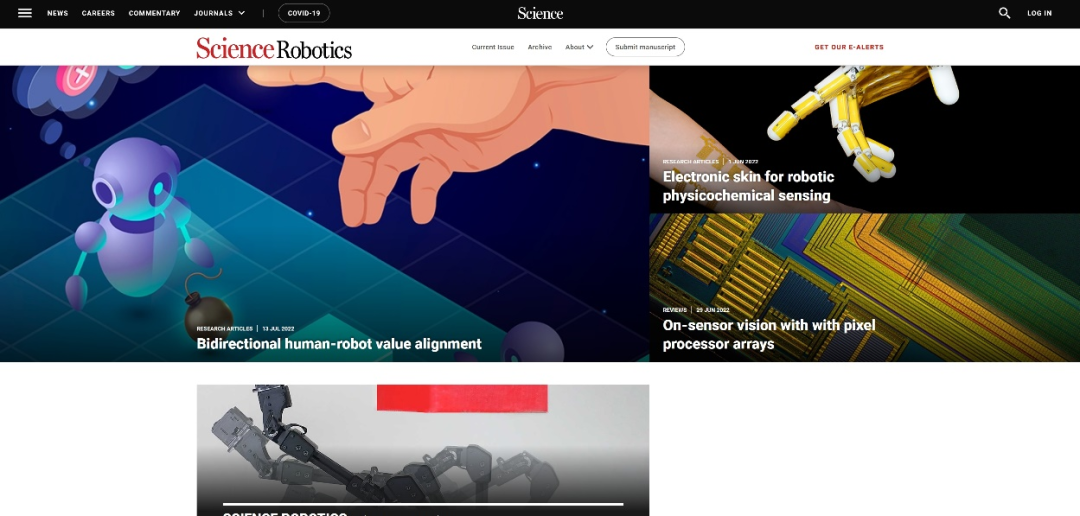Viewport: 1080px width, 516px height.
Task: Open Electronic skin for robotic sensing article
Action: [x=748, y=186]
